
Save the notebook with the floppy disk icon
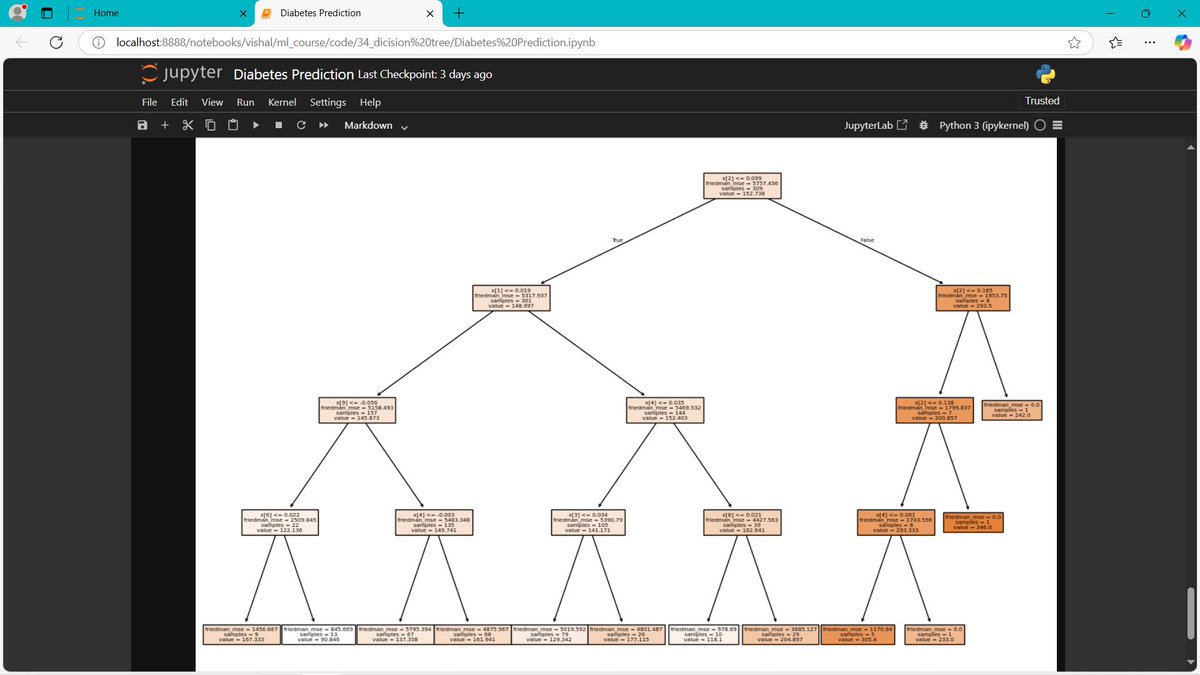[x=142, y=125]
